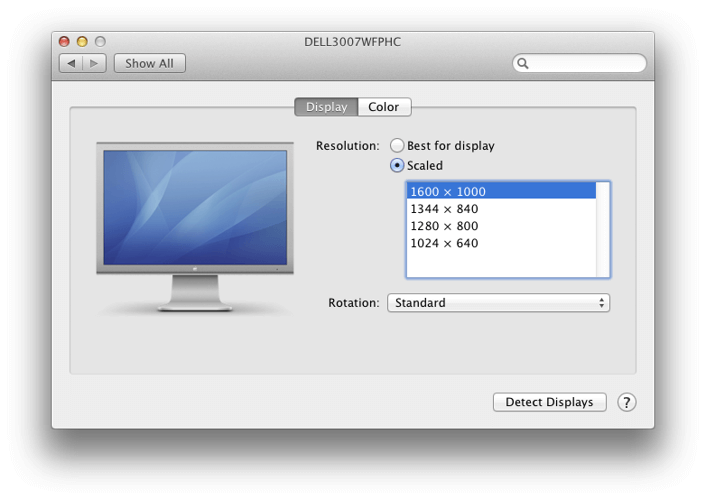Minimize the window with the yellow button

[82, 42]
